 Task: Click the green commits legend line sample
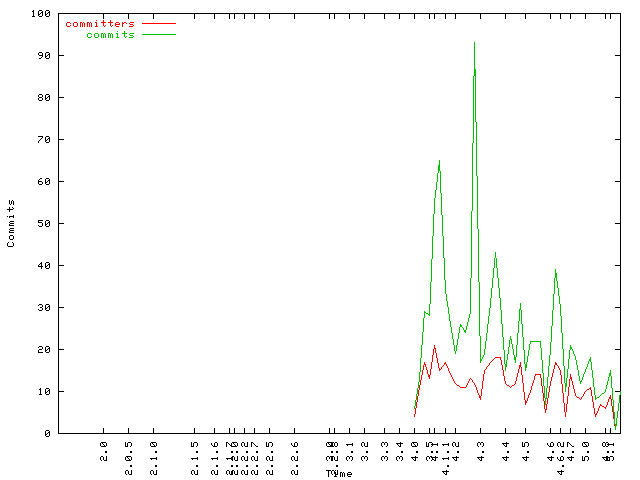coord(159,34)
